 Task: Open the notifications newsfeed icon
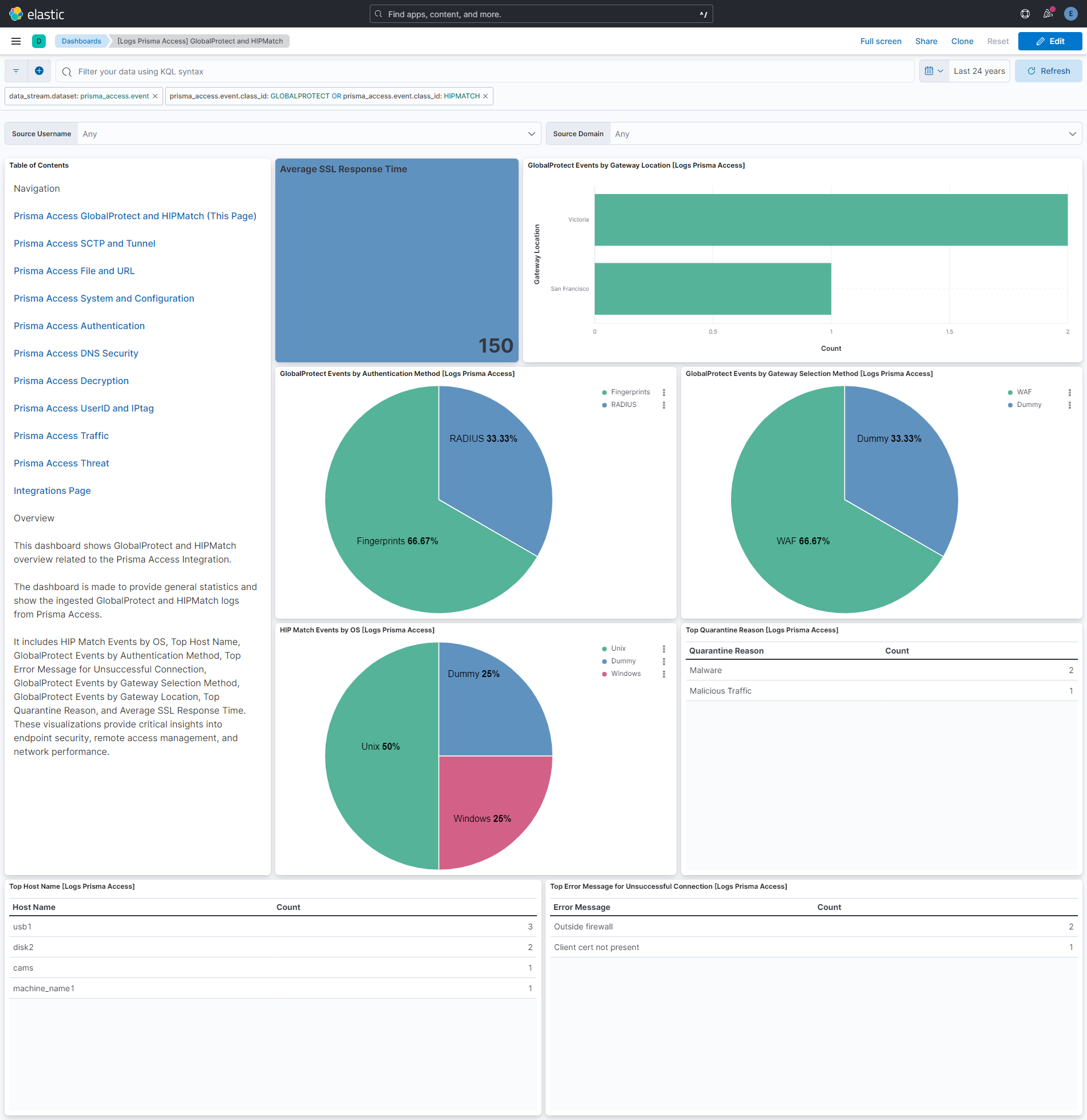(x=1048, y=13)
